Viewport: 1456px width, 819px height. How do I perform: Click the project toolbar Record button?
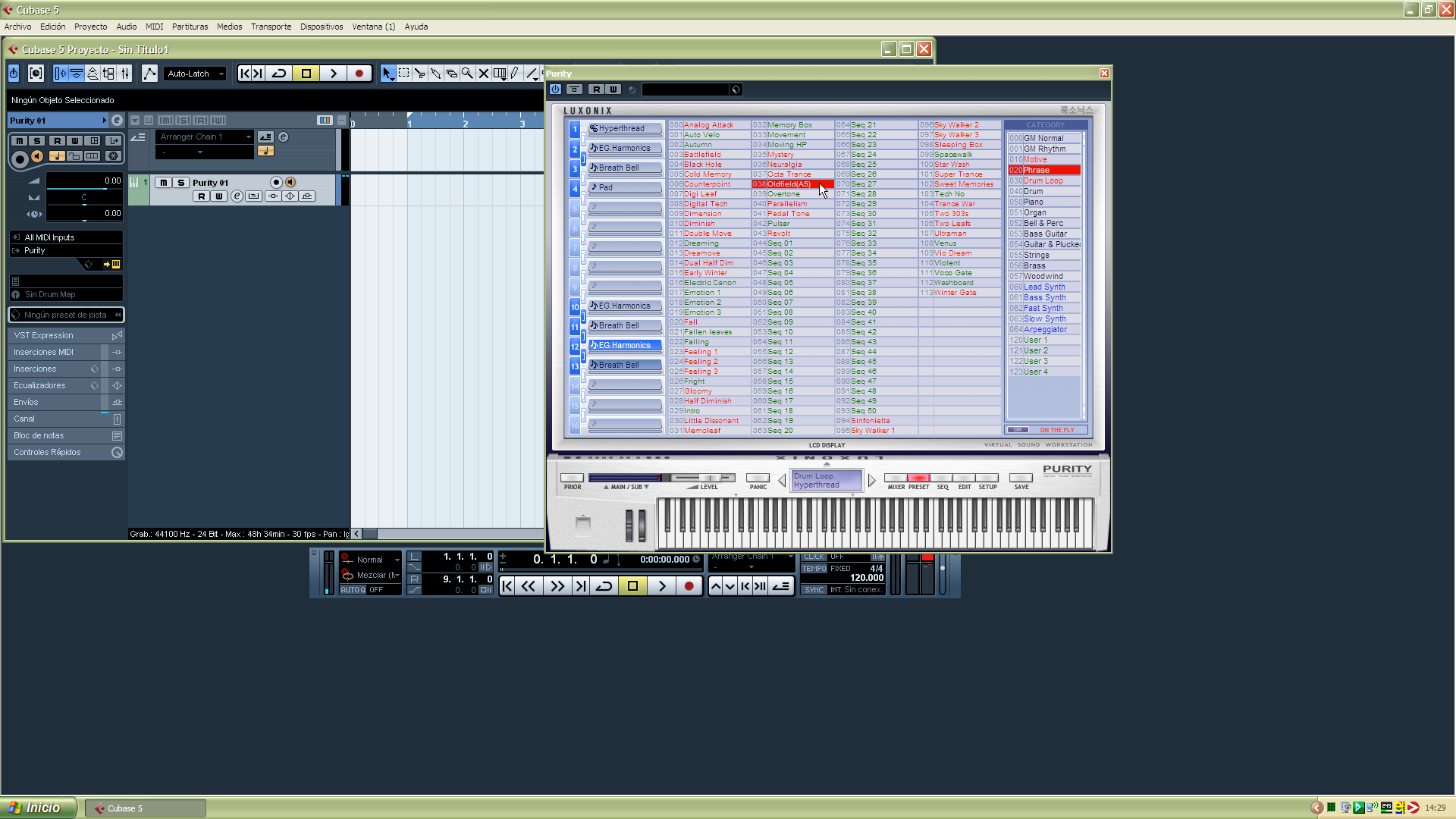point(359,74)
